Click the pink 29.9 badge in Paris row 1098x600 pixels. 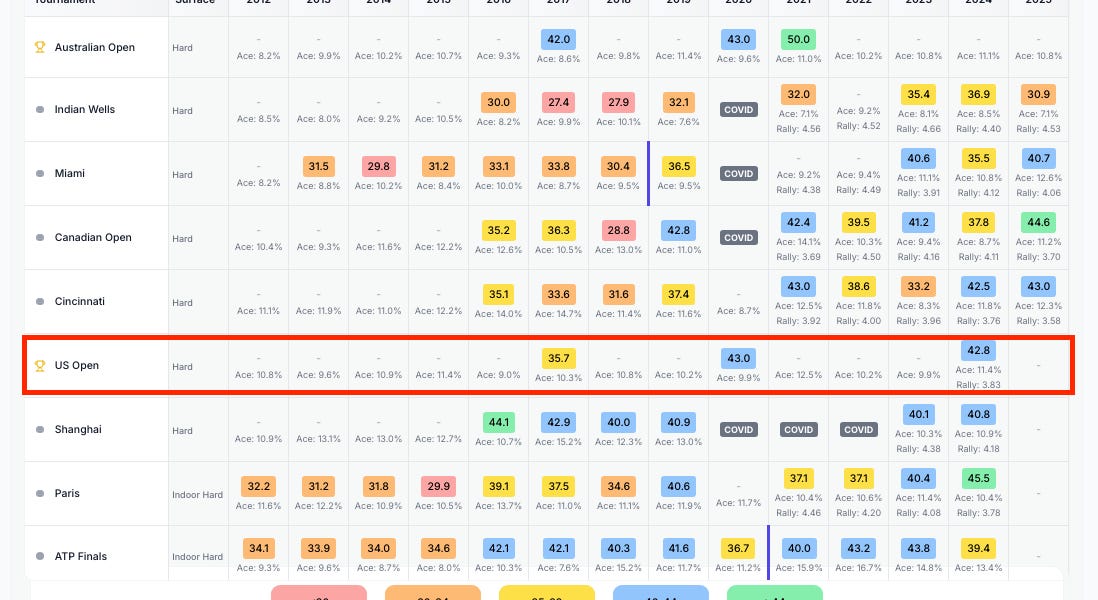coord(438,486)
